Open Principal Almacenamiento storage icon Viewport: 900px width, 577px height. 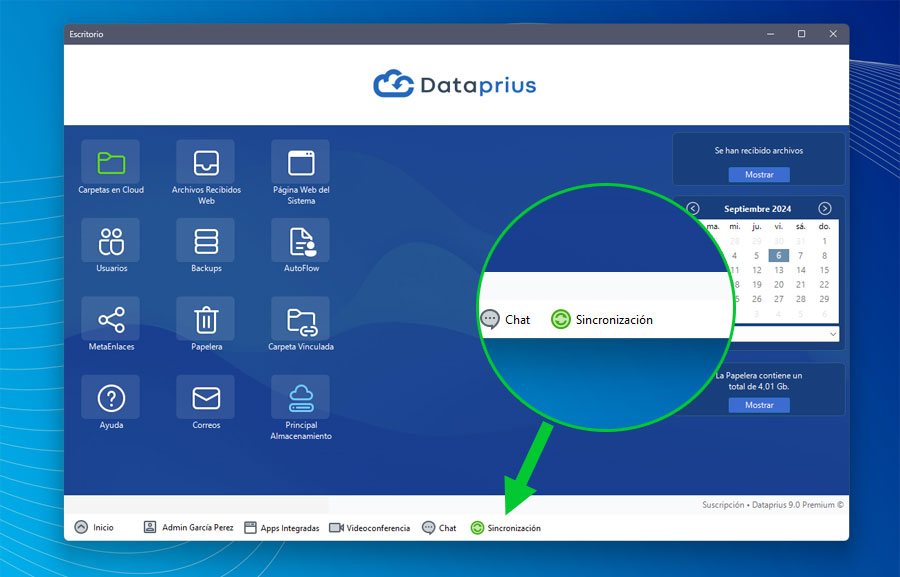tap(301, 398)
